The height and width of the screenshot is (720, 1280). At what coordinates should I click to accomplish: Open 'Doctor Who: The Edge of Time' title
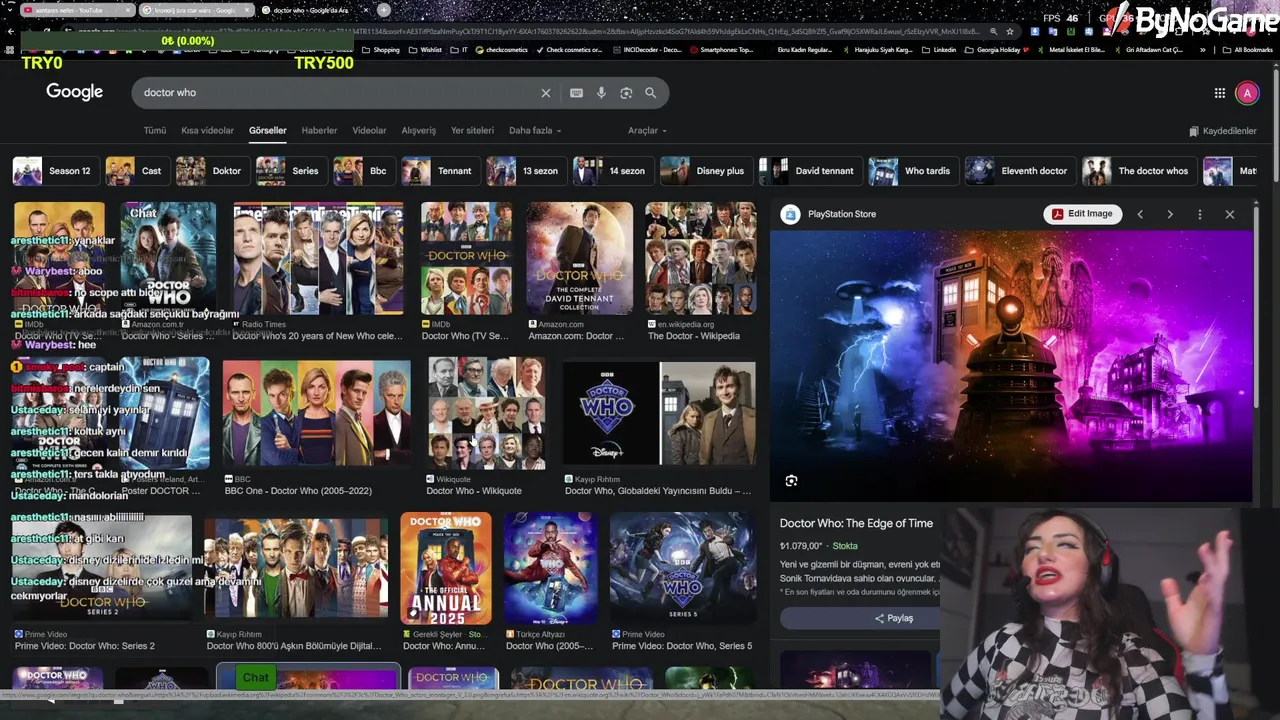click(x=856, y=523)
